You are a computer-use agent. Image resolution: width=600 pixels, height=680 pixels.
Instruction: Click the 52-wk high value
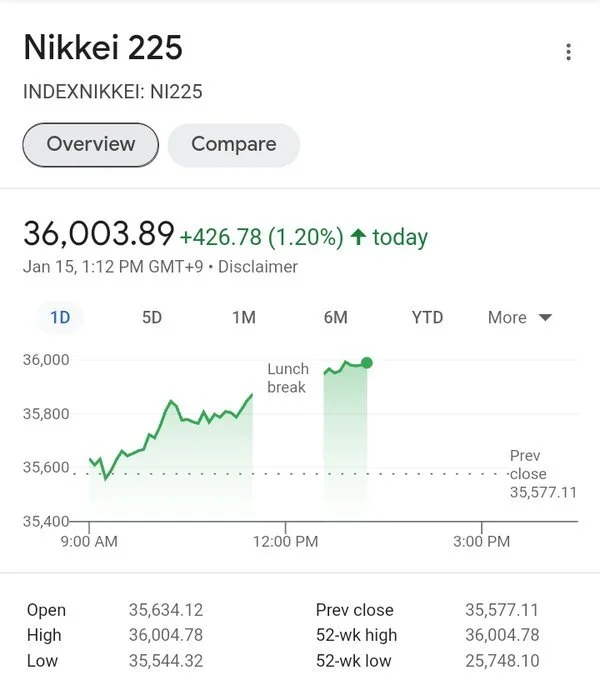point(502,635)
